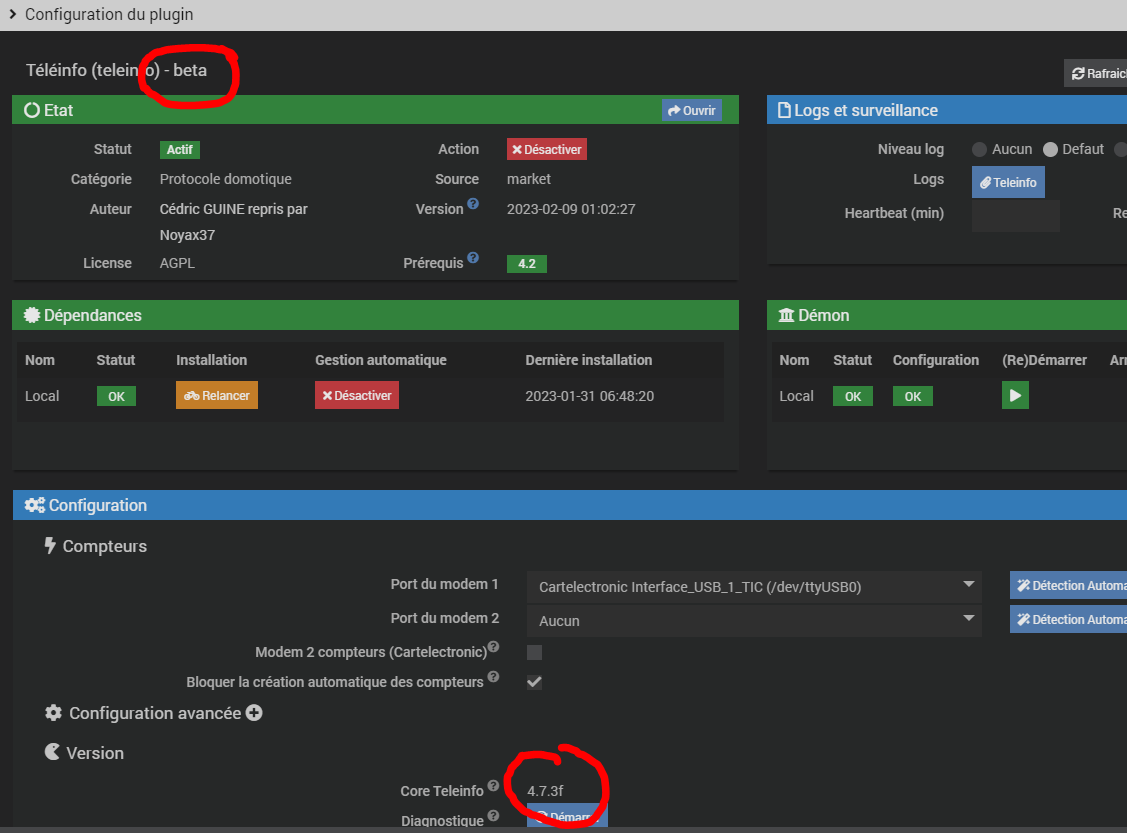
Task: Select Aucun log level radio button
Action: click(x=979, y=149)
